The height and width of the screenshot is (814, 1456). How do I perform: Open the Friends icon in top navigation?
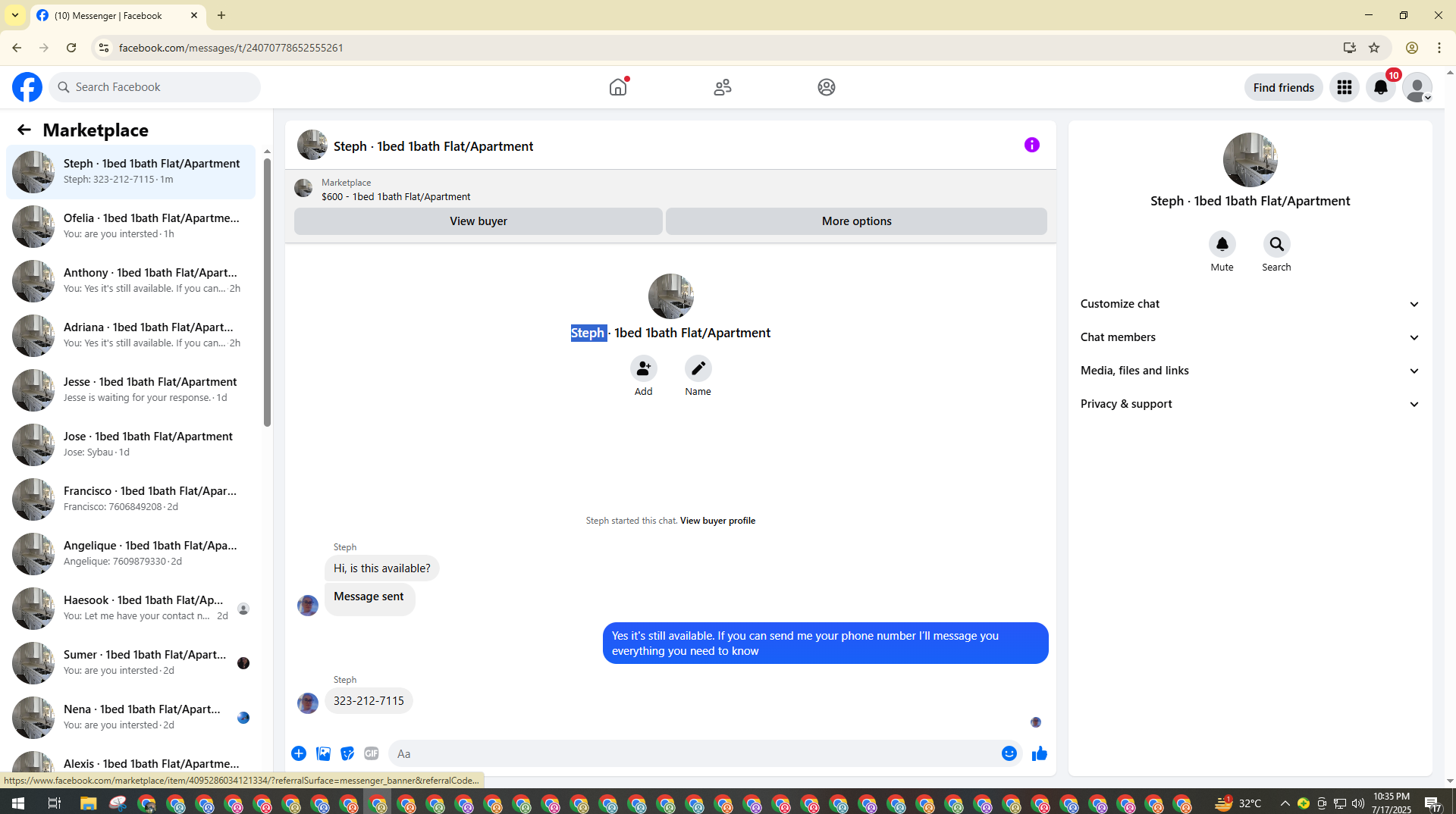(723, 87)
